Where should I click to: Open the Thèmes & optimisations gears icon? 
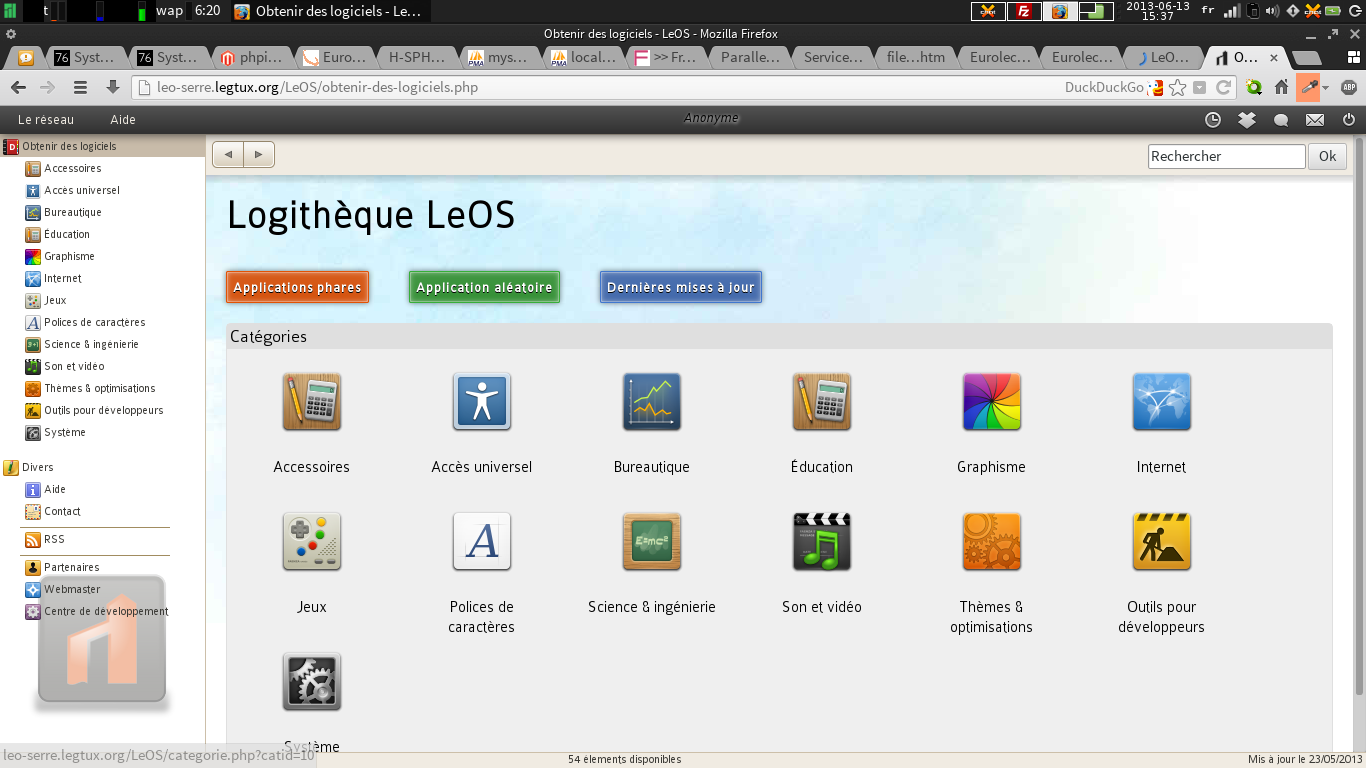tap(992, 542)
